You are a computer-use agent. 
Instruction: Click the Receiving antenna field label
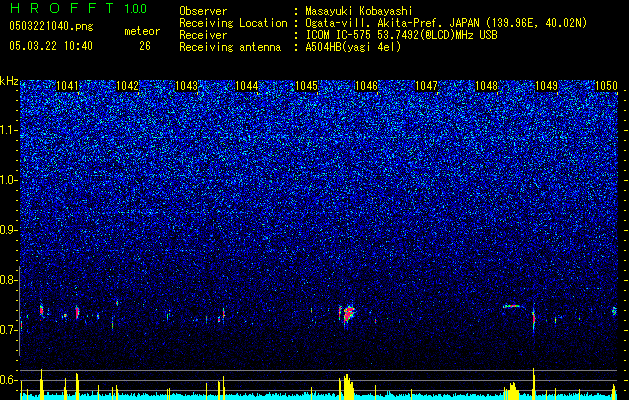click(230, 47)
